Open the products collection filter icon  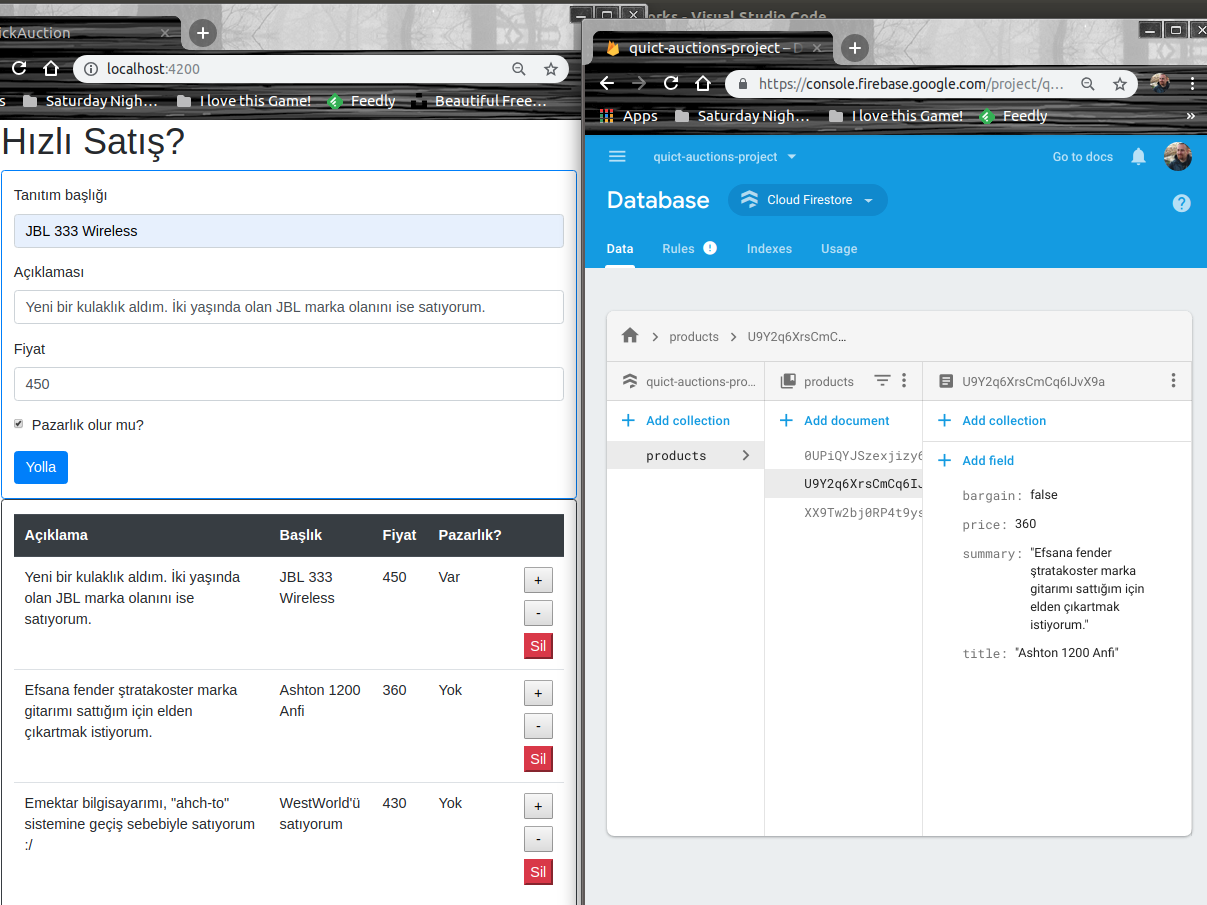pos(882,381)
